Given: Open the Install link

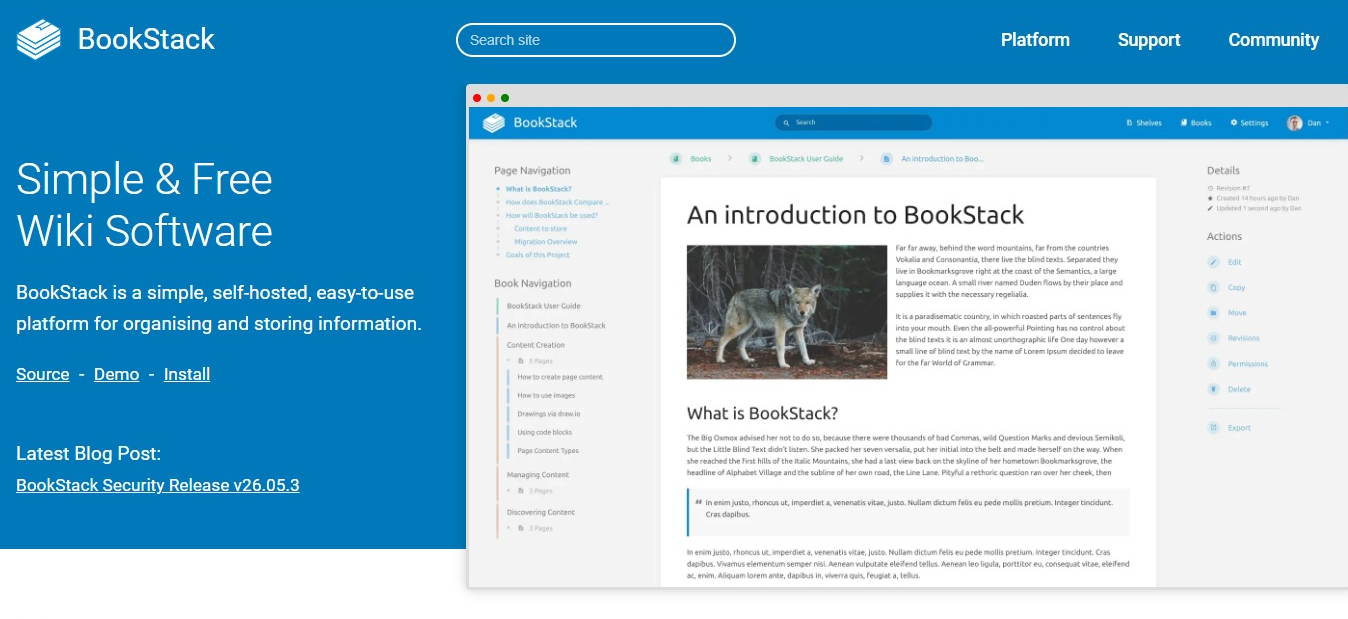Looking at the screenshot, I should (187, 374).
